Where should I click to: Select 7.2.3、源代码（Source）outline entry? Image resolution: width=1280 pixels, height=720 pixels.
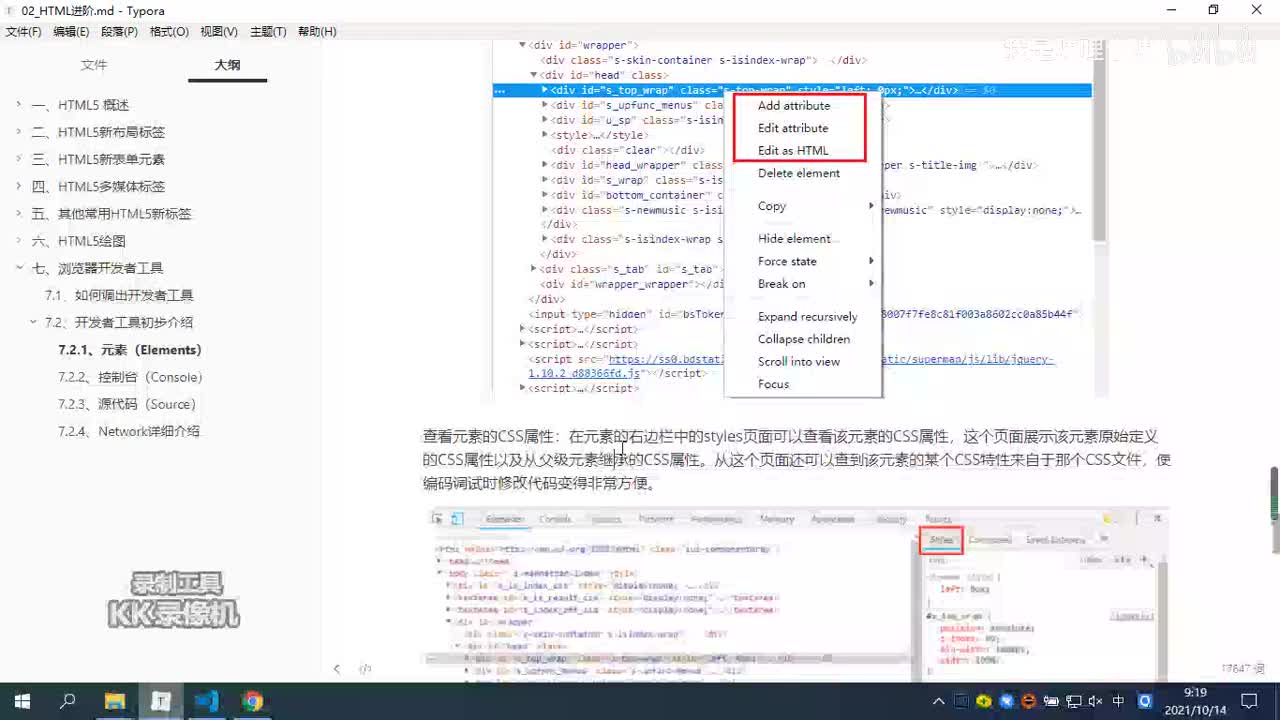pyautogui.click(x=127, y=404)
